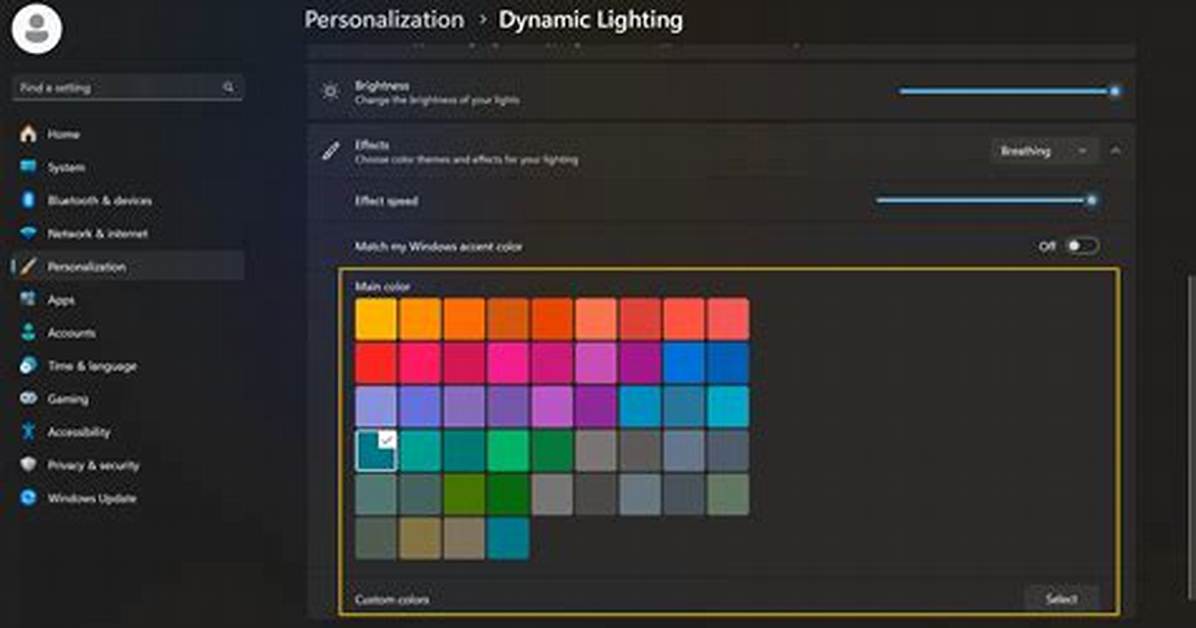Click the Time & language globe icon

tap(28, 366)
